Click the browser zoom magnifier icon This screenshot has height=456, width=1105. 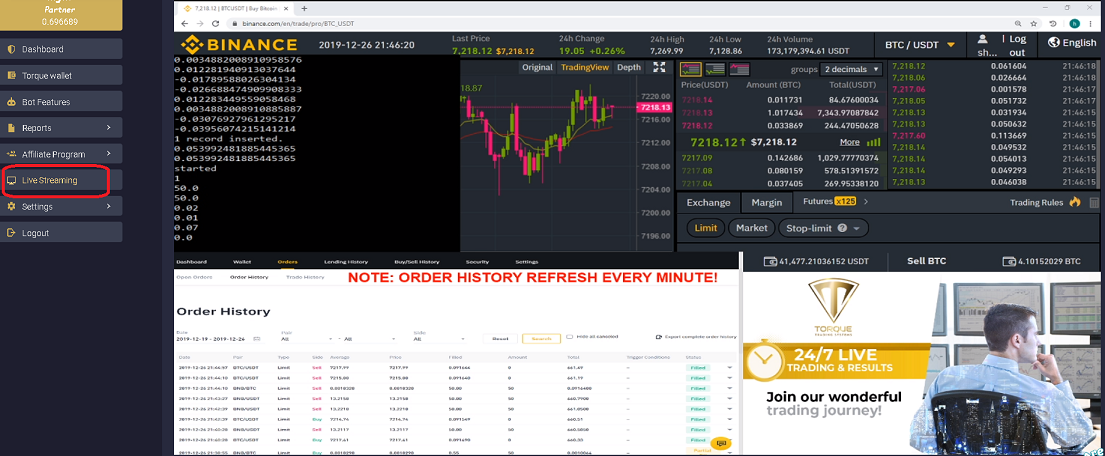pos(1018,23)
